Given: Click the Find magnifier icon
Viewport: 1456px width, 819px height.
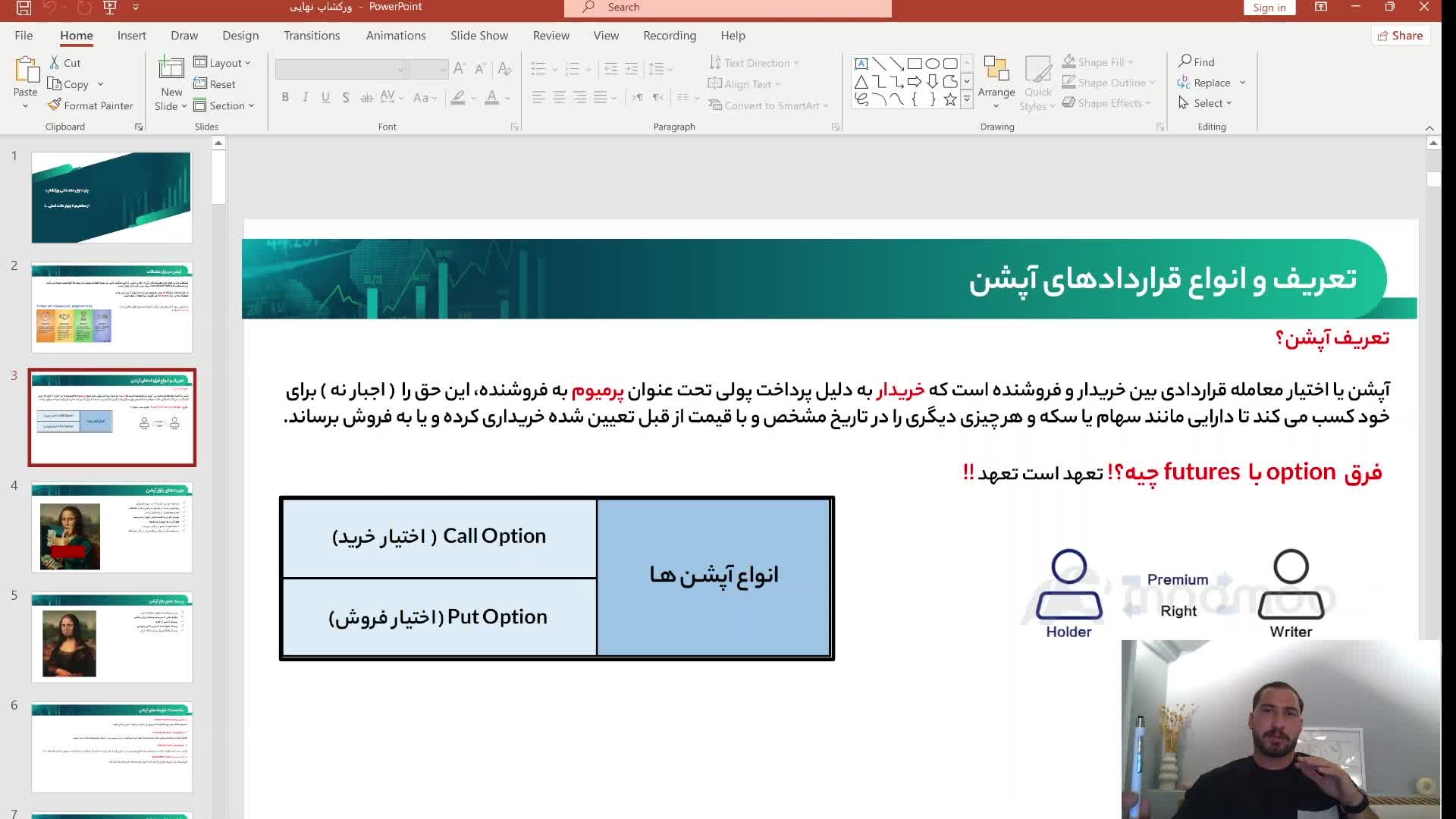Looking at the screenshot, I should (1185, 61).
